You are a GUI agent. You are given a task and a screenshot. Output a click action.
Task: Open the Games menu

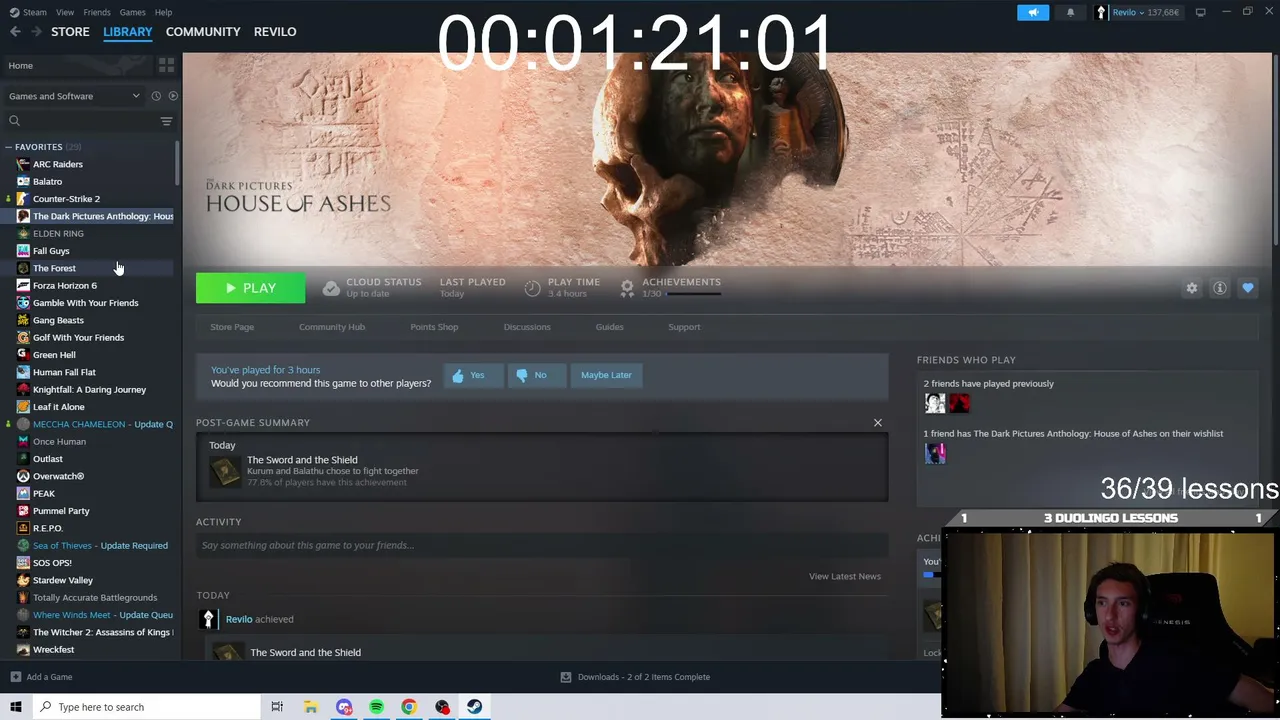coord(132,12)
